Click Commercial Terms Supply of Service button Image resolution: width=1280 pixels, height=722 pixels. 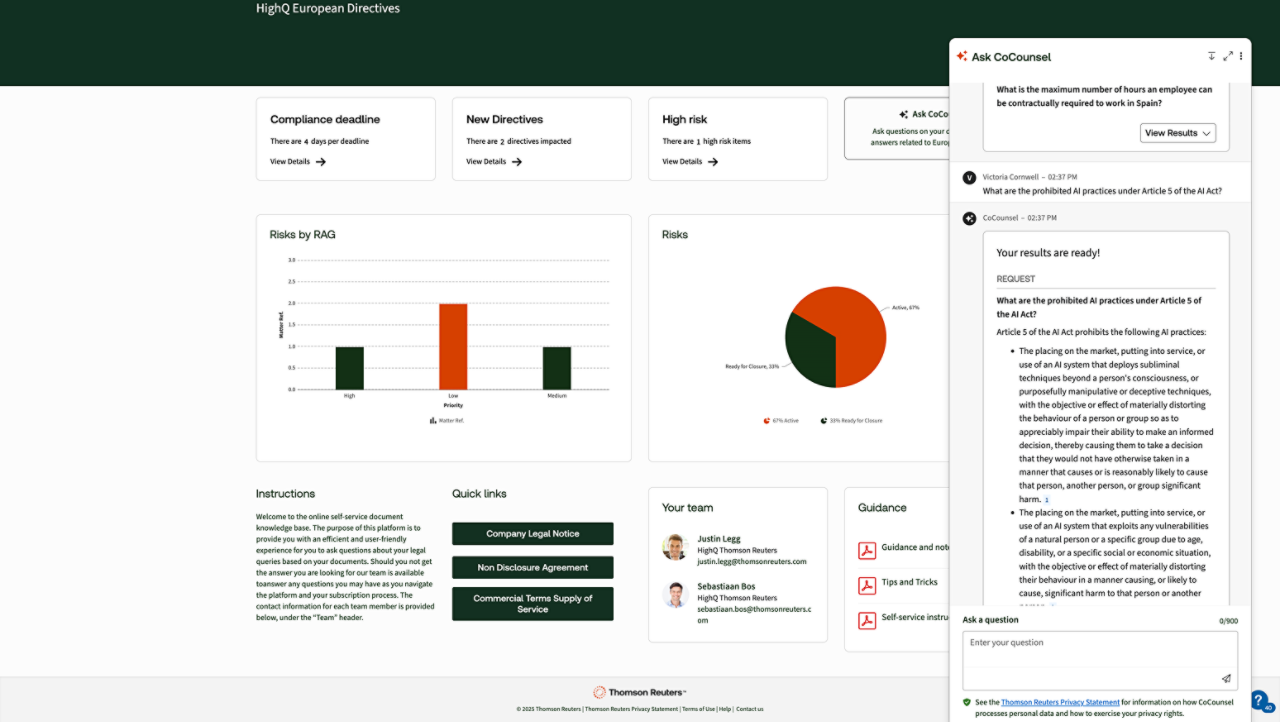coord(532,604)
